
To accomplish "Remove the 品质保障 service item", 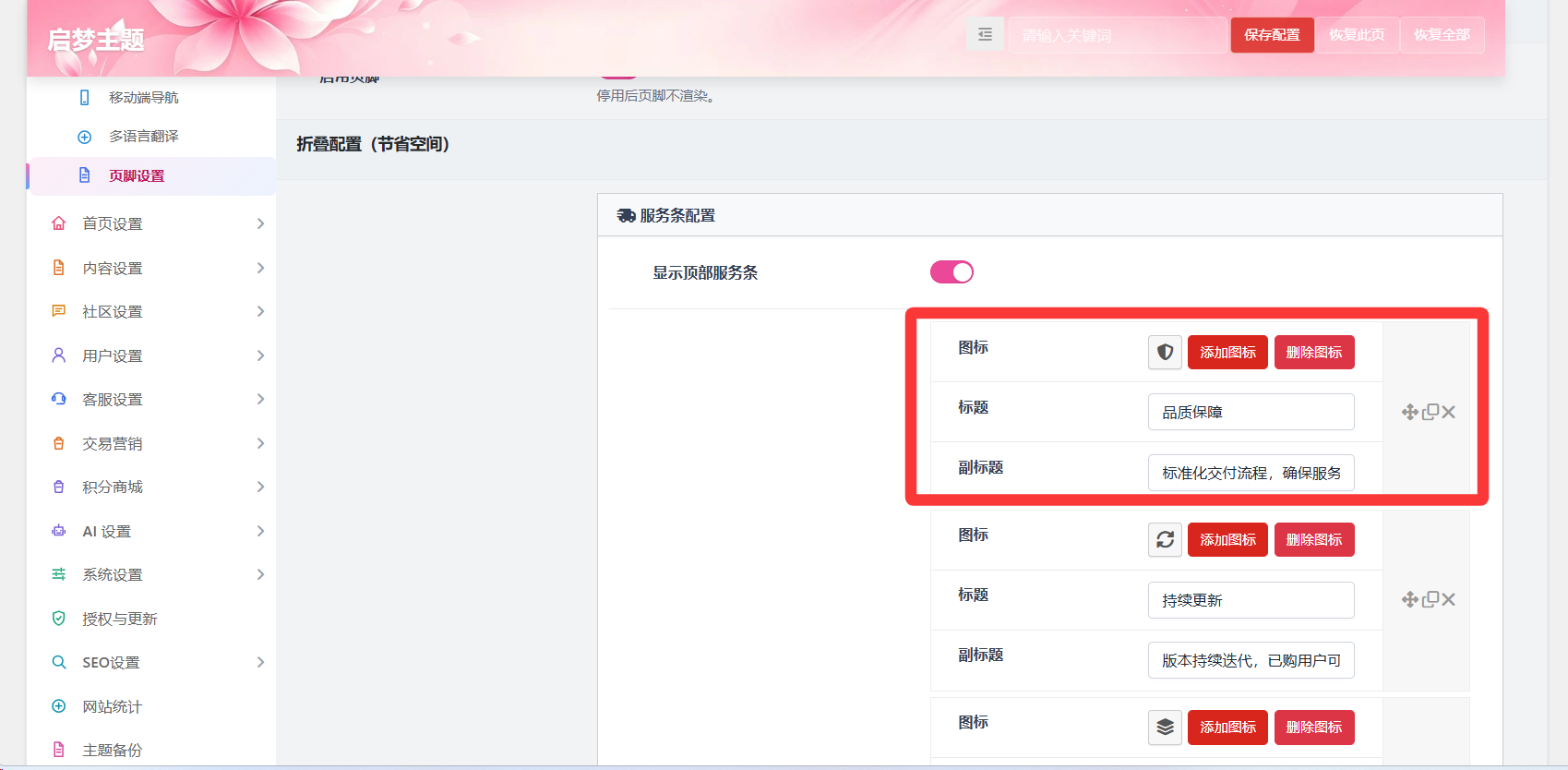I will pos(1449,412).
